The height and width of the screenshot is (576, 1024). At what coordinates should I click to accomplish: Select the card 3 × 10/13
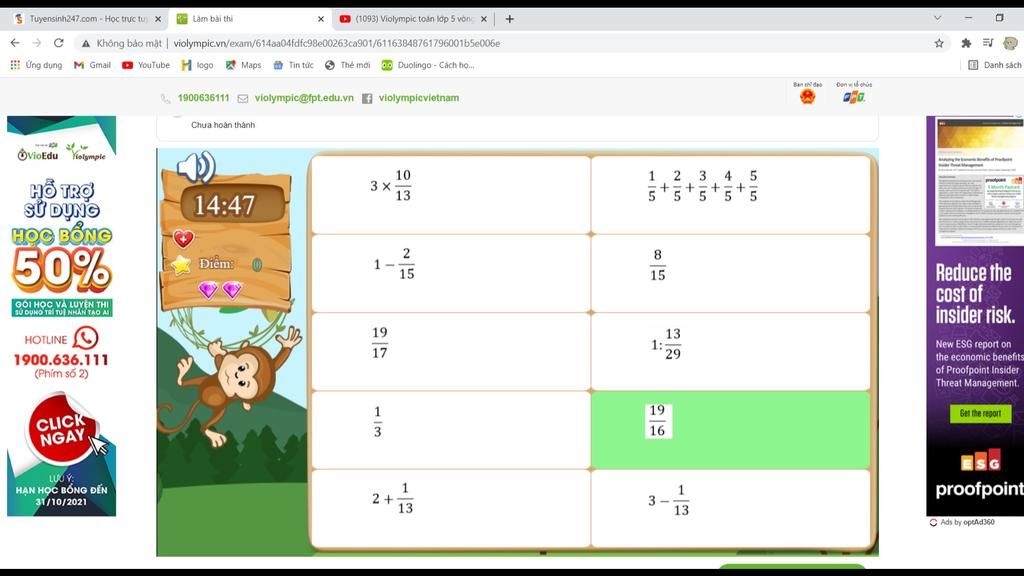click(x=451, y=195)
